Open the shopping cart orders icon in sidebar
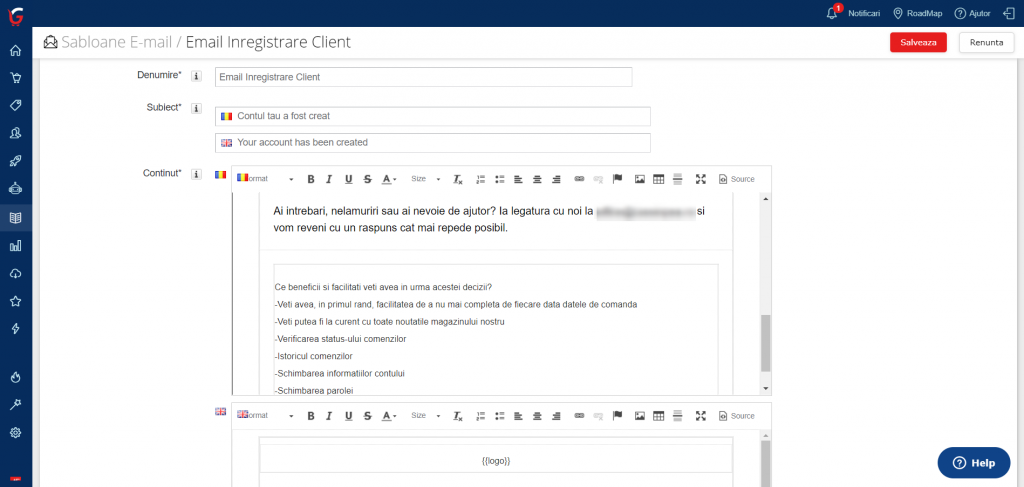This screenshot has width=1024, height=487. (16, 78)
